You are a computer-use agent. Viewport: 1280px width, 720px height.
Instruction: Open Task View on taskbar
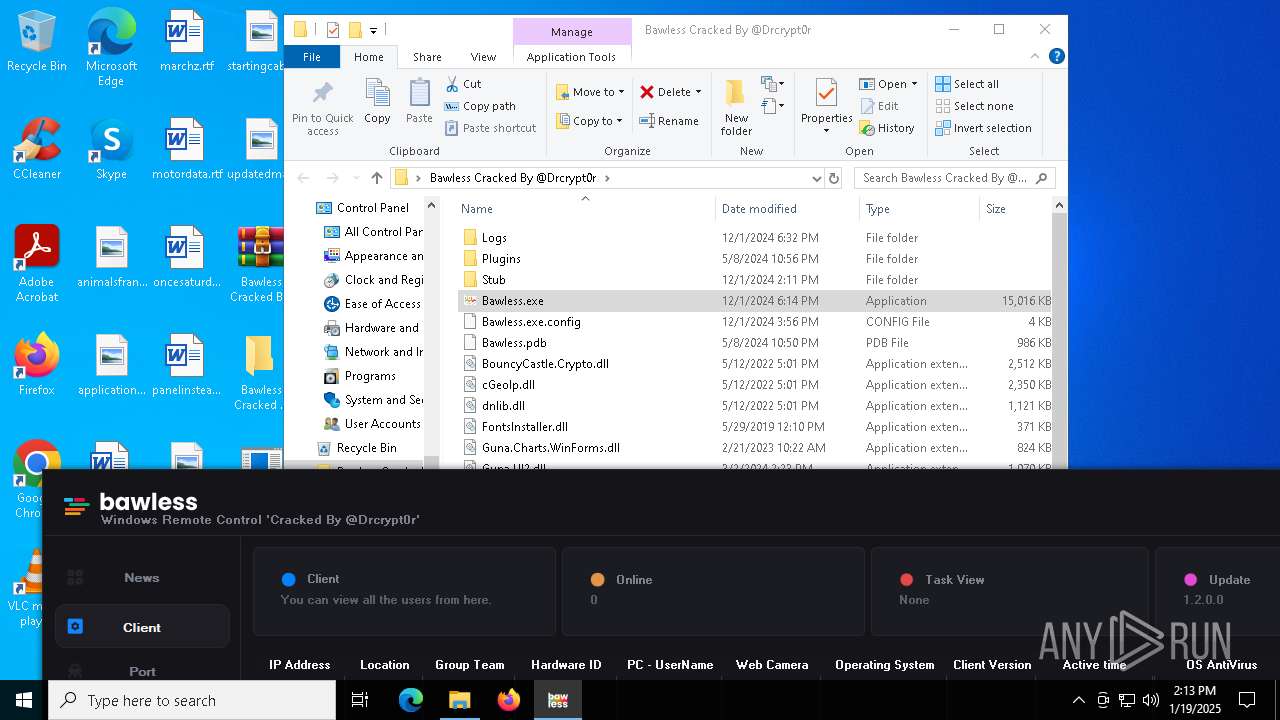click(361, 700)
